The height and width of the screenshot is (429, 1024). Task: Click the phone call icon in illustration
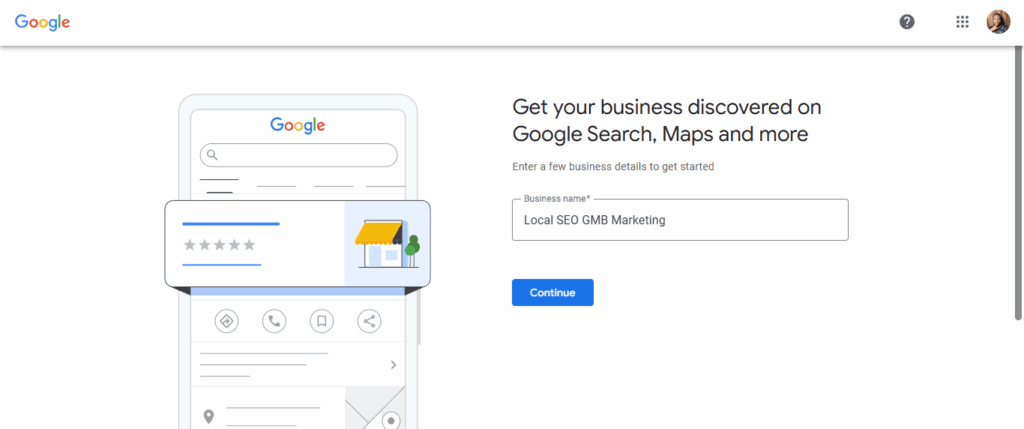[x=274, y=321]
